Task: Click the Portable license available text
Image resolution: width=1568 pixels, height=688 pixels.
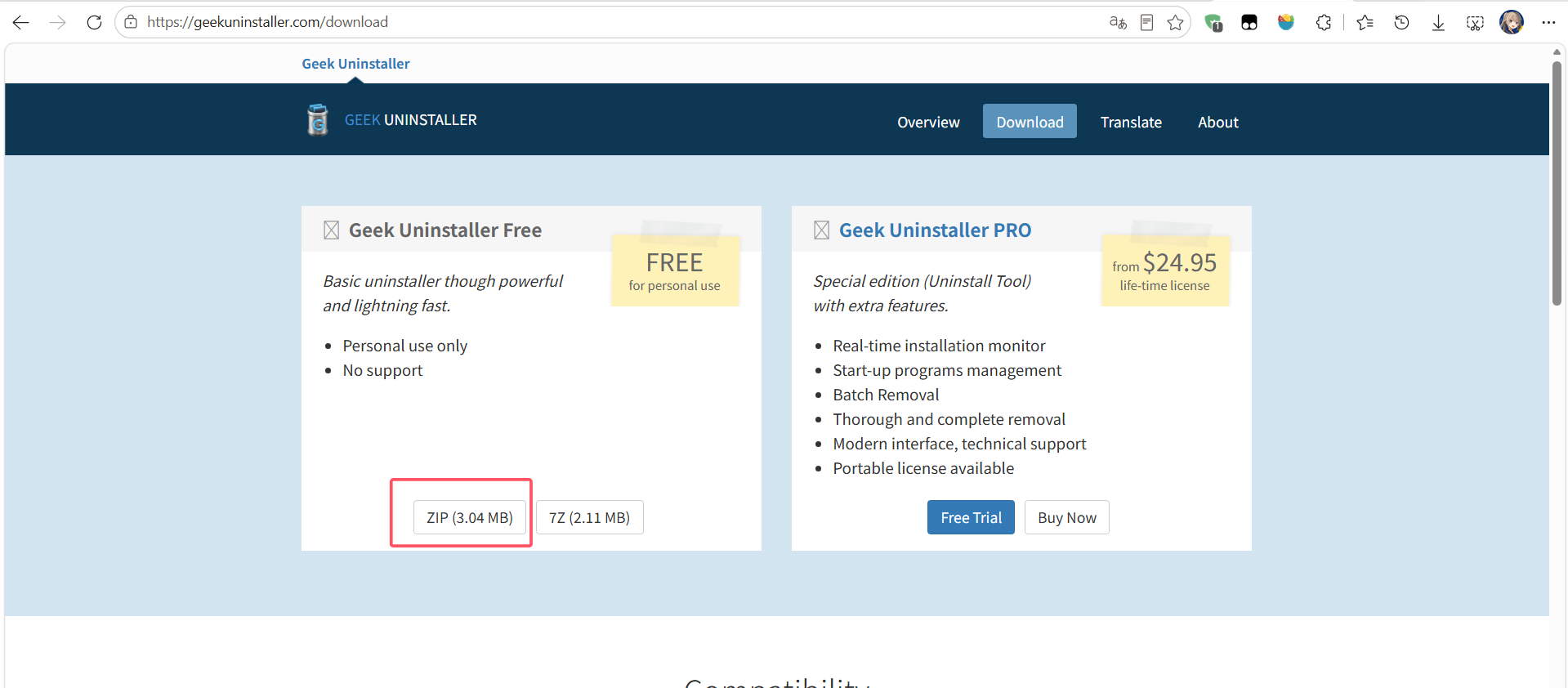Action: [x=923, y=468]
